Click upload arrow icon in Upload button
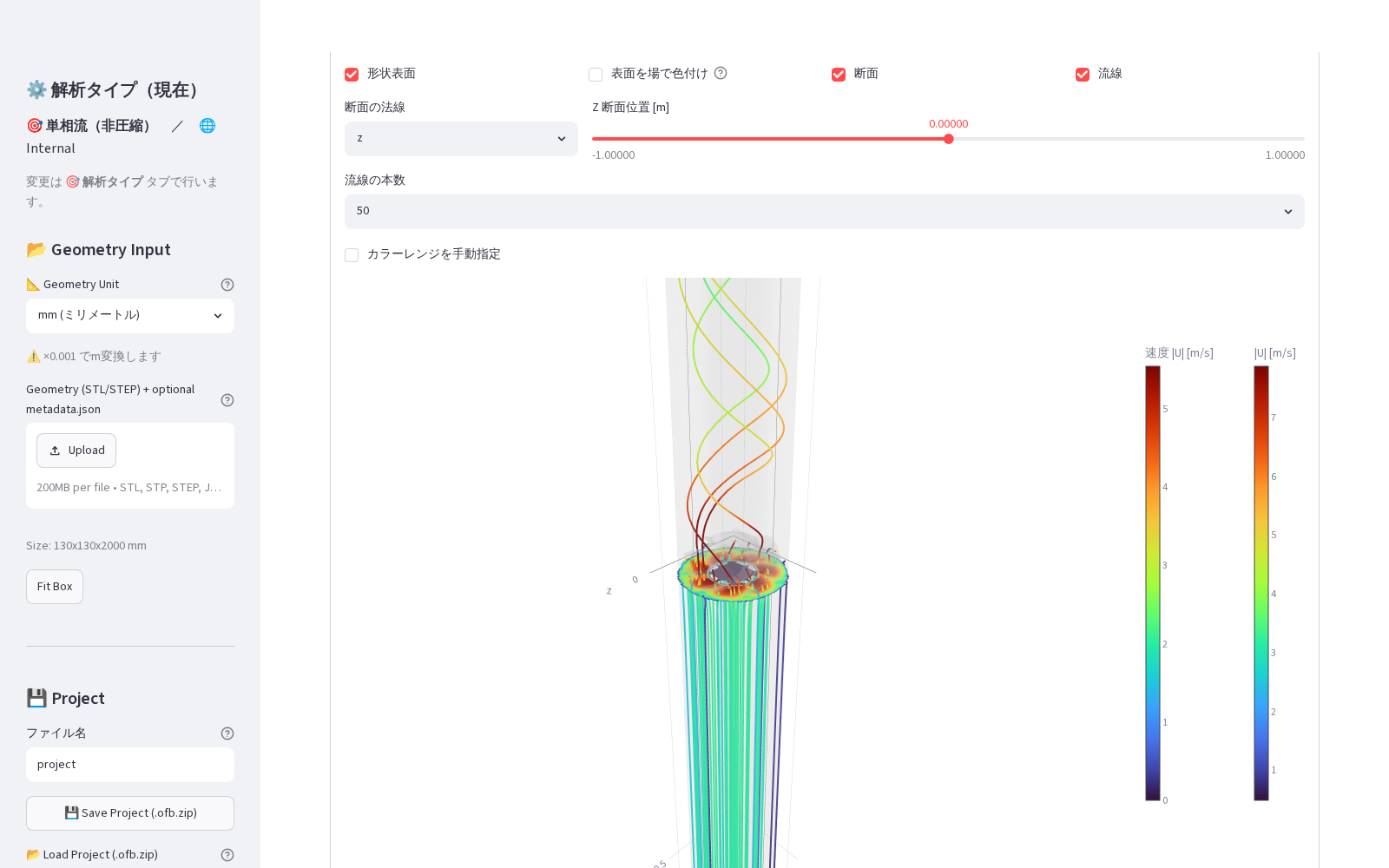The height and width of the screenshot is (868, 1389). 55,450
